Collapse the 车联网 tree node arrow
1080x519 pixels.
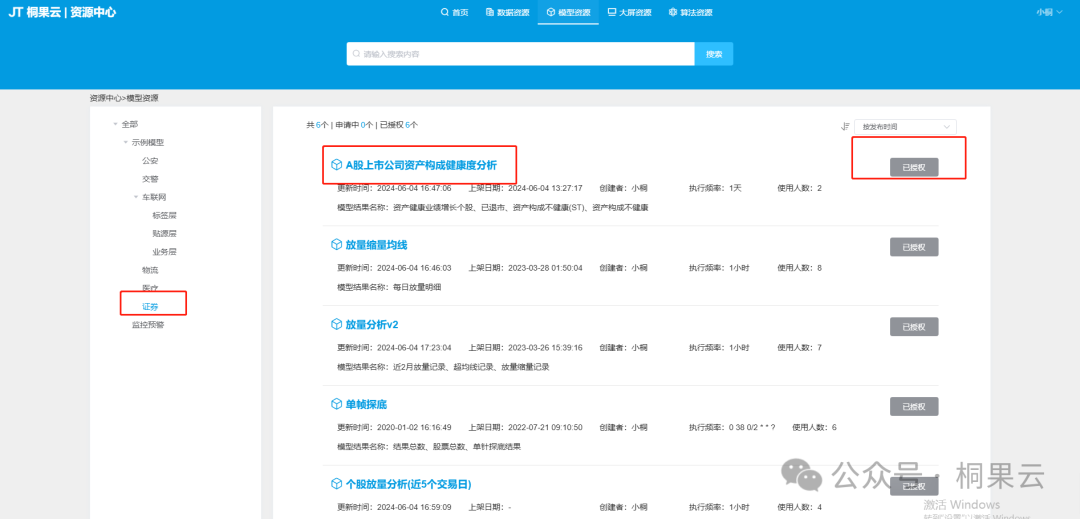point(135,197)
